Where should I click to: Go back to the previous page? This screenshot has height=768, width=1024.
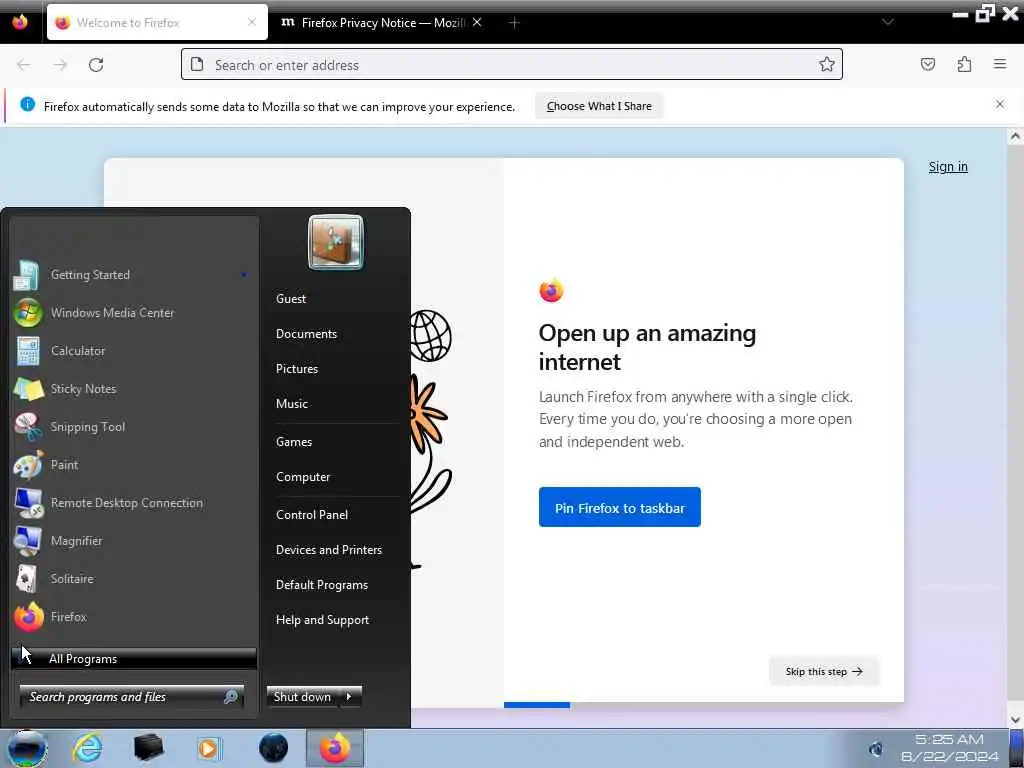[x=24, y=65]
